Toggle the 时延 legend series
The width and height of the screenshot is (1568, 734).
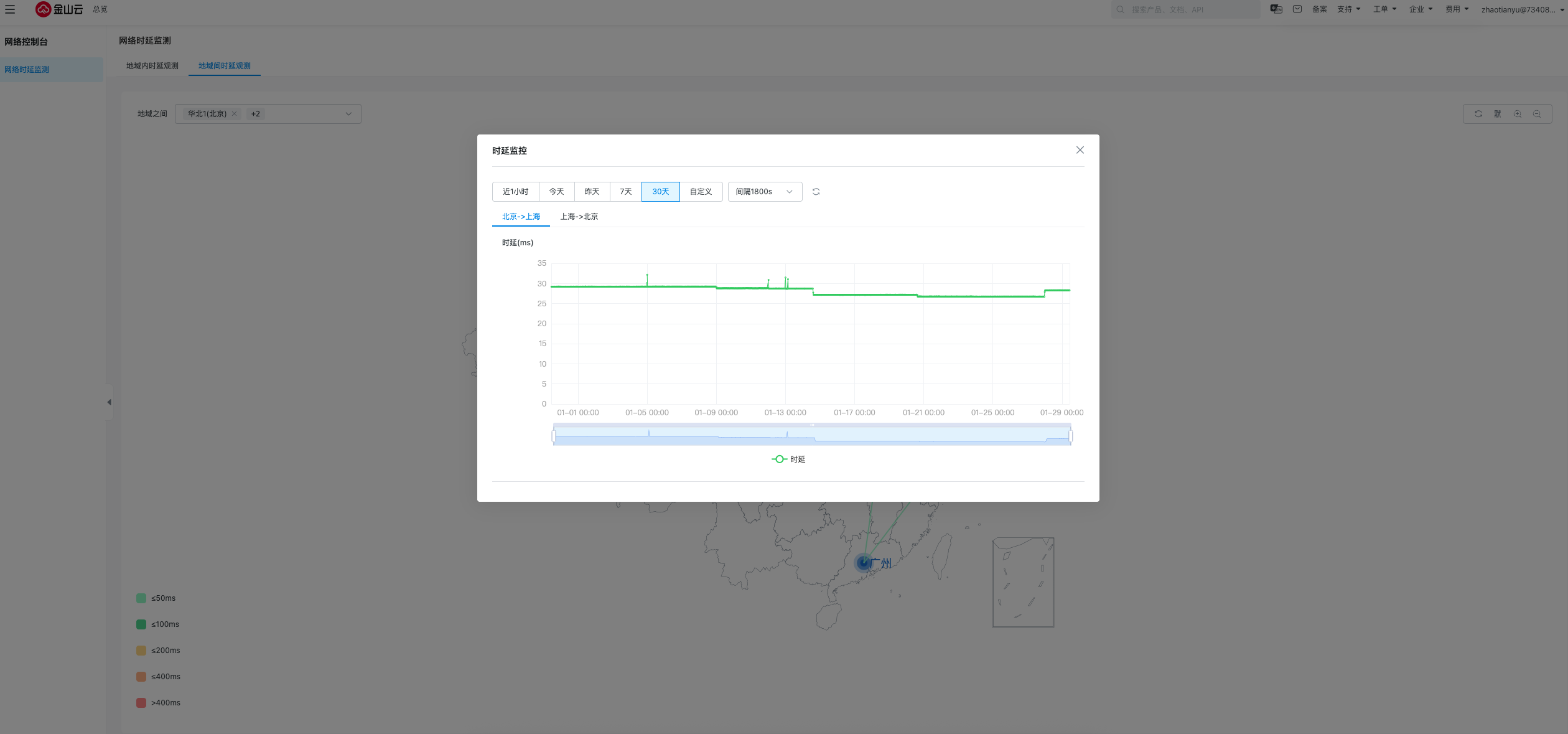click(x=788, y=459)
